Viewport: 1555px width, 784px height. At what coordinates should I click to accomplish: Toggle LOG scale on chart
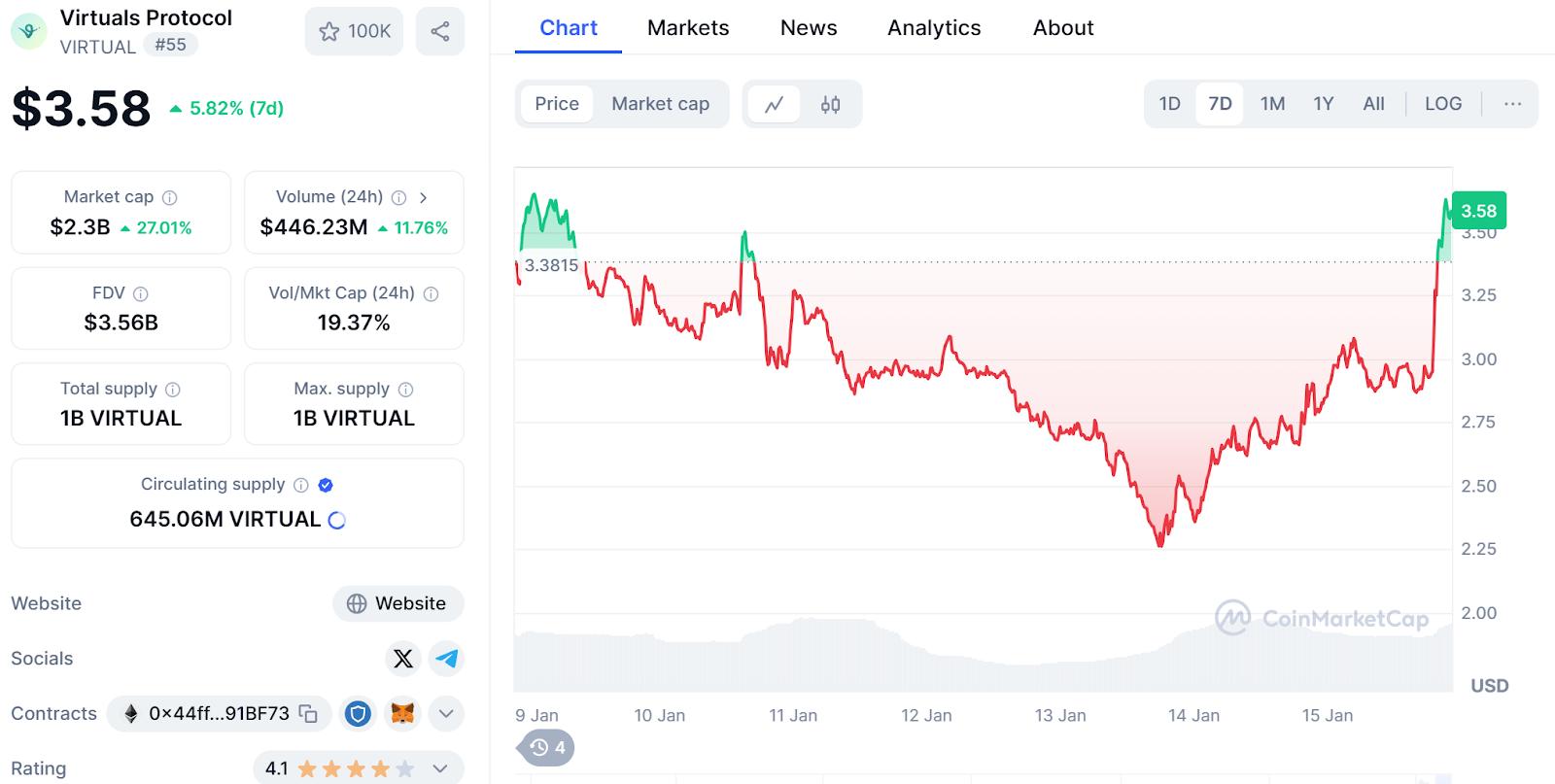[1443, 104]
